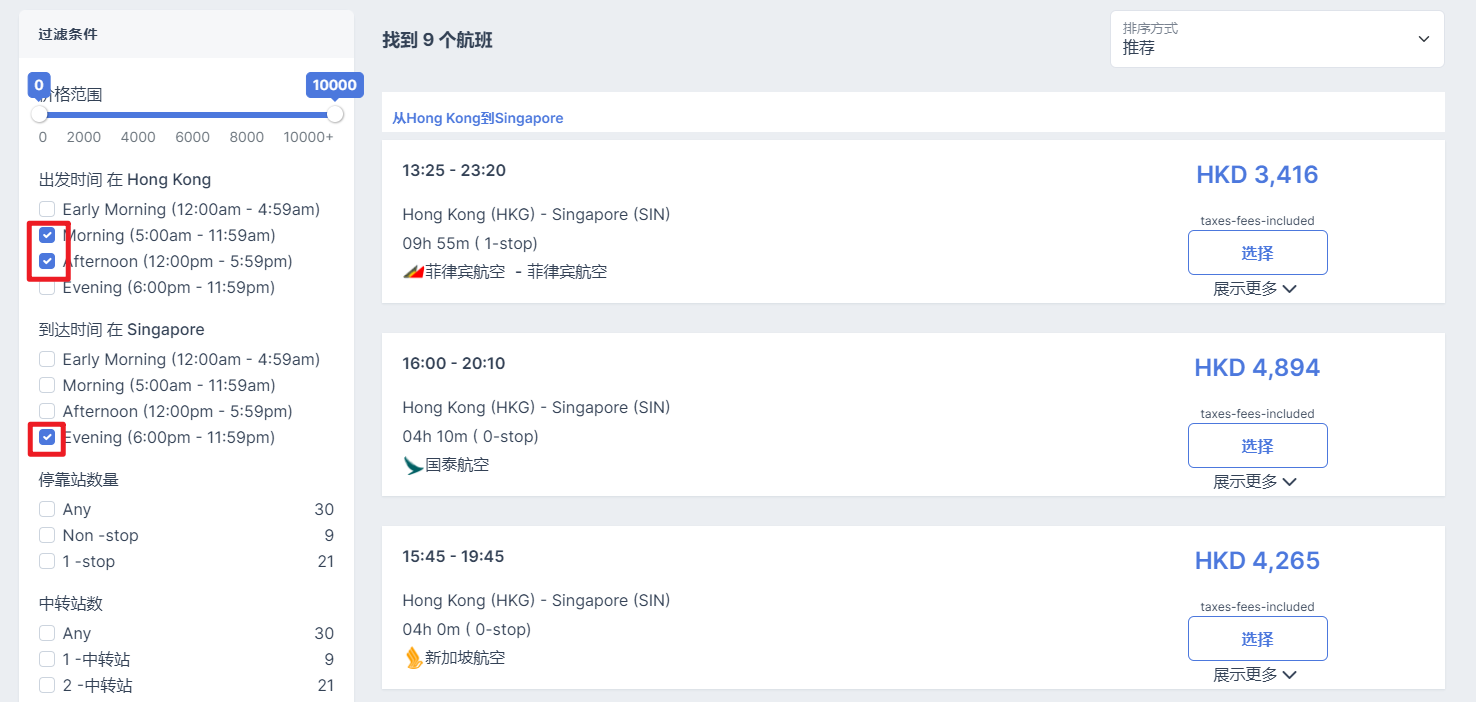The height and width of the screenshot is (702, 1476).
Task: Check the 1-stop filter option
Action: coord(47,562)
